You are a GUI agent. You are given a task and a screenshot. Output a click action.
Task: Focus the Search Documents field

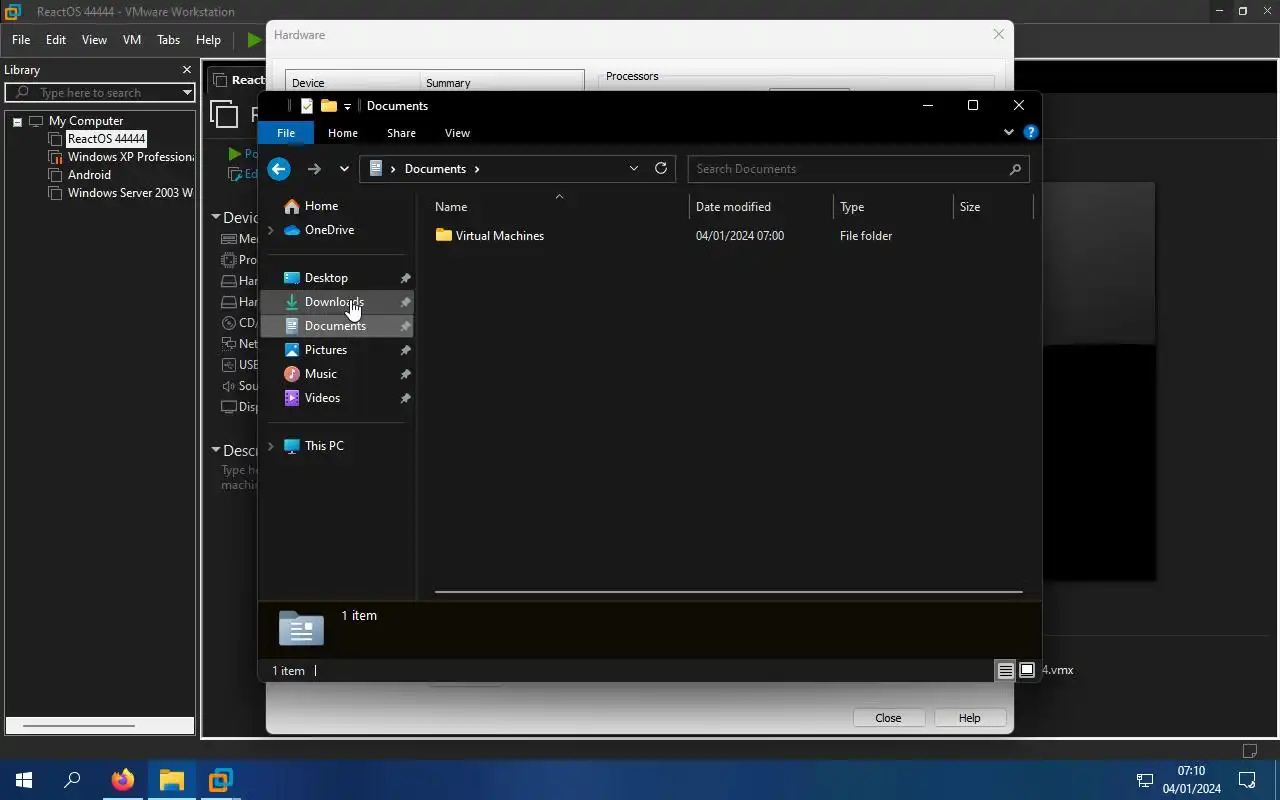[x=858, y=169]
